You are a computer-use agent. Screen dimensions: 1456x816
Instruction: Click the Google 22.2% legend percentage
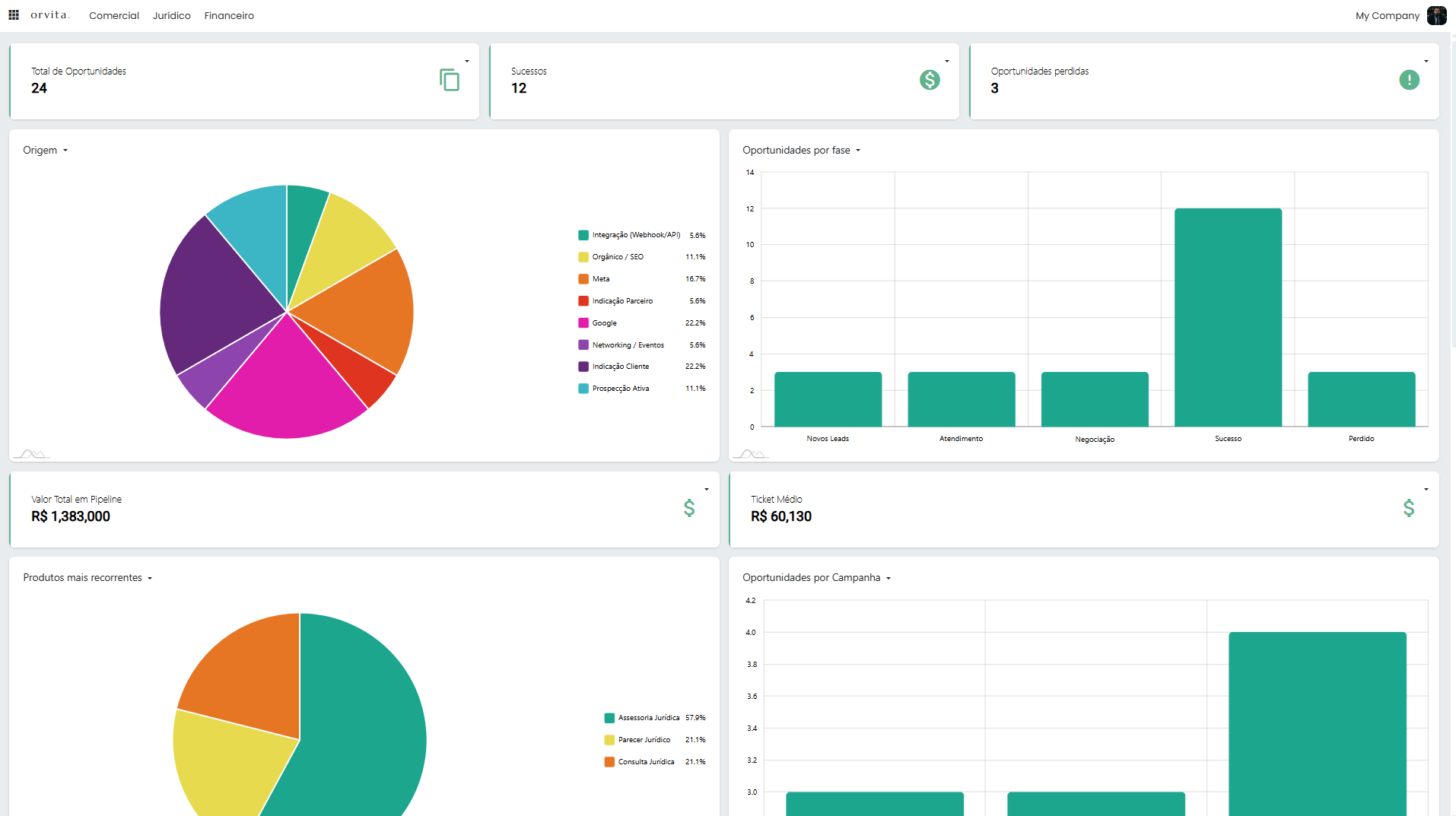tap(695, 323)
